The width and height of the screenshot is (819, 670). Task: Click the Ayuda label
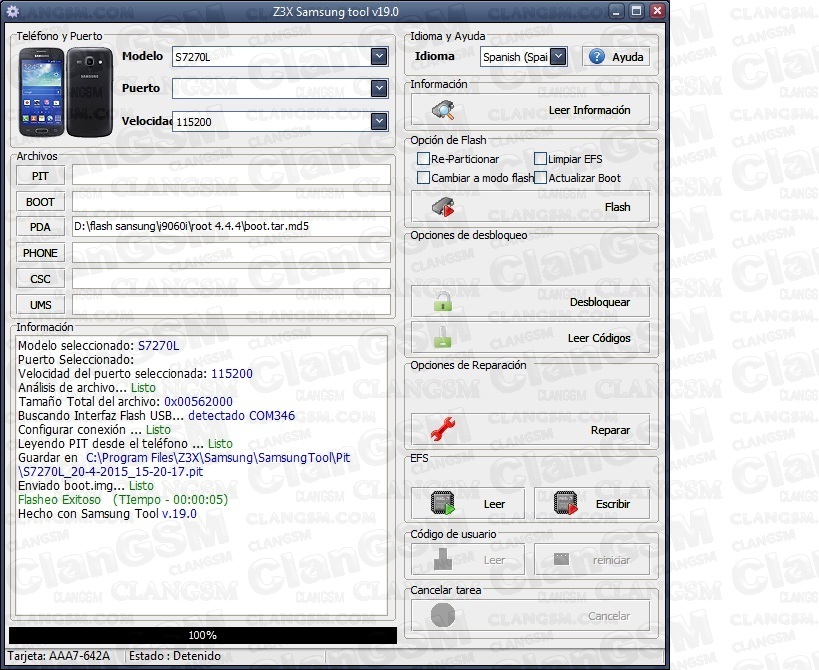click(x=628, y=57)
